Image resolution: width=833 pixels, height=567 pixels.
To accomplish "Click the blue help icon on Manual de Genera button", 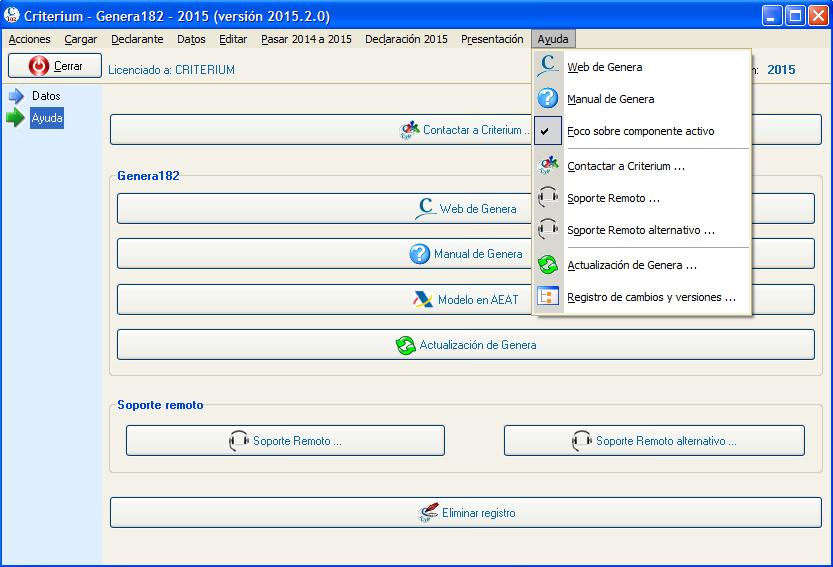I will (x=419, y=253).
